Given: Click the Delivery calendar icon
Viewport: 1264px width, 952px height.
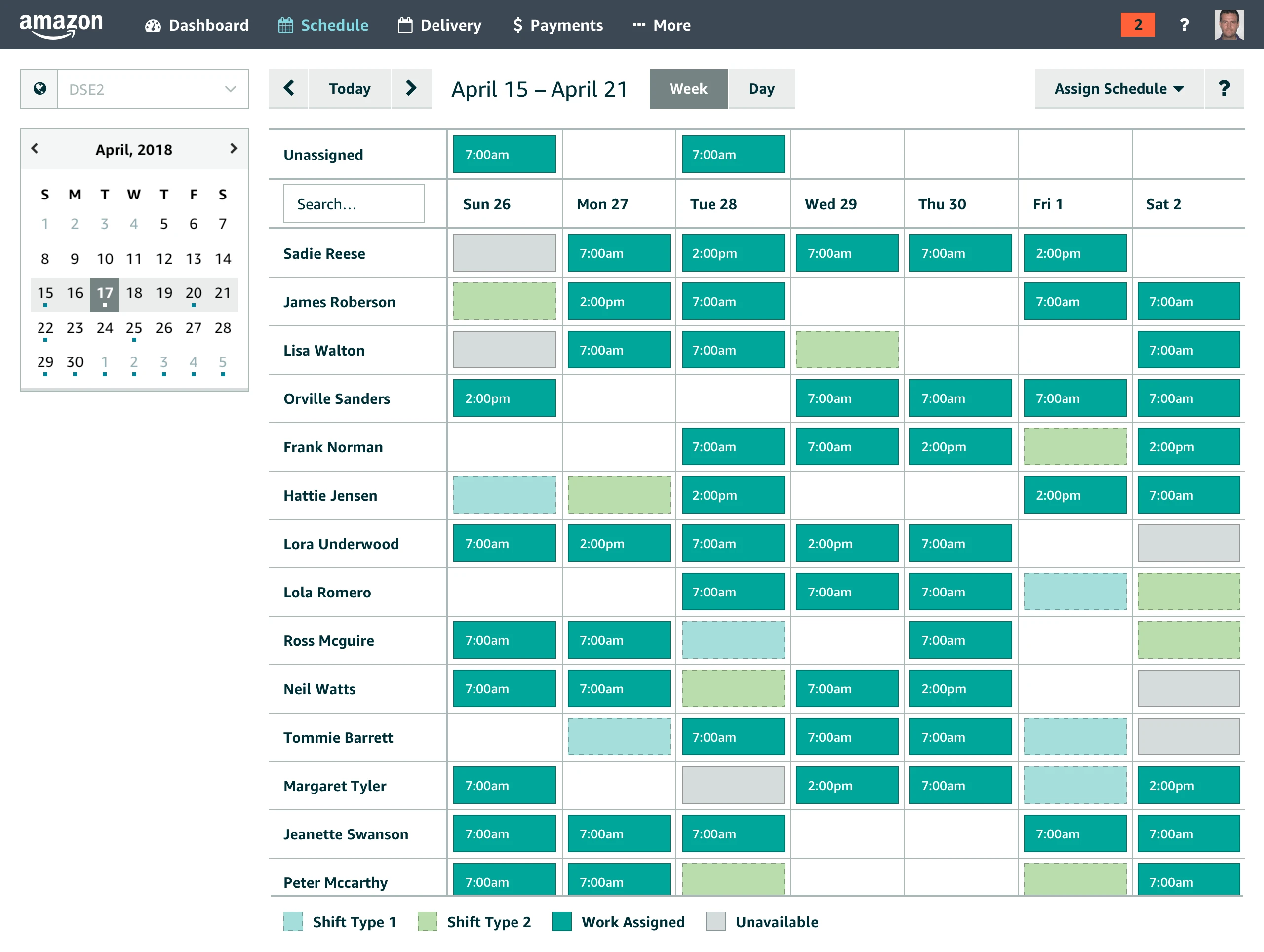Looking at the screenshot, I should click(x=405, y=25).
